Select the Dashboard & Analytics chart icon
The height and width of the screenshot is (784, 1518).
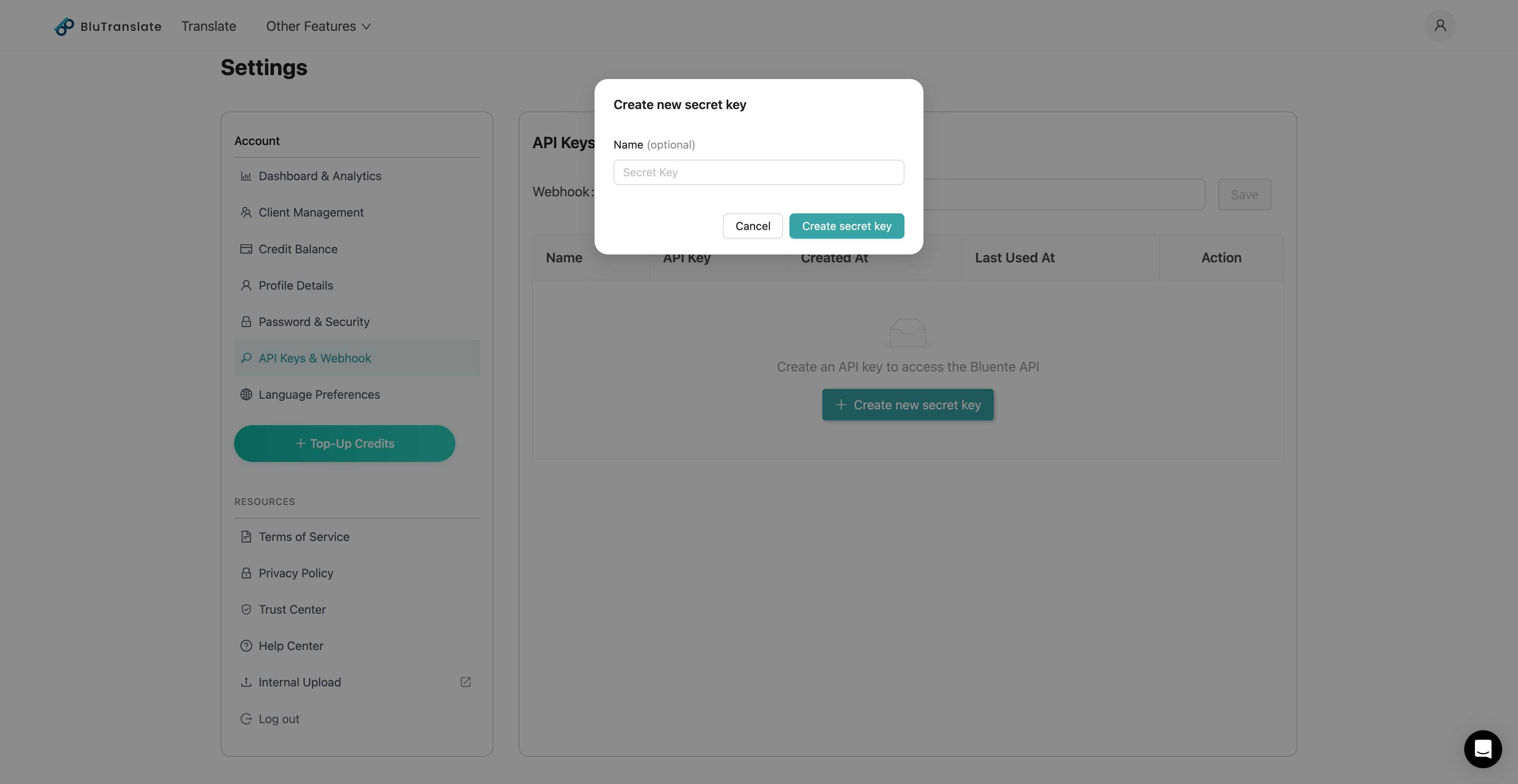click(x=247, y=175)
